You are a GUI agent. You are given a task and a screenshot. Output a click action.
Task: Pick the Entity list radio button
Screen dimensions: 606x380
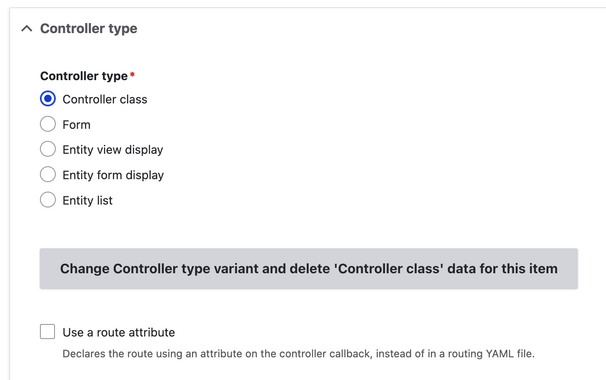pyautogui.click(x=48, y=200)
